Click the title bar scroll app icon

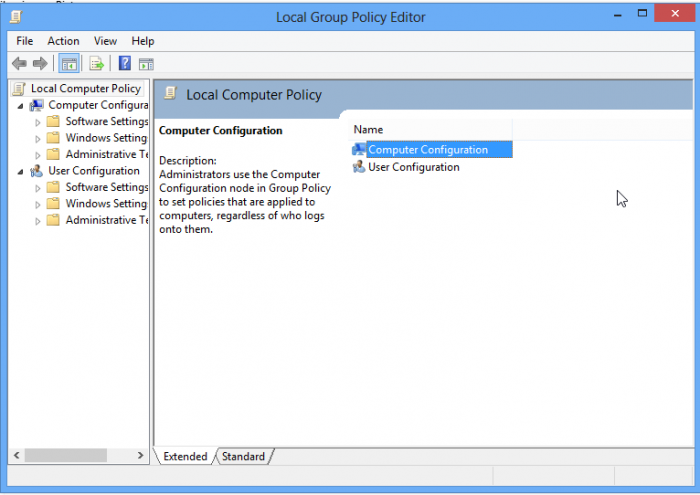[x=16, y=17]
